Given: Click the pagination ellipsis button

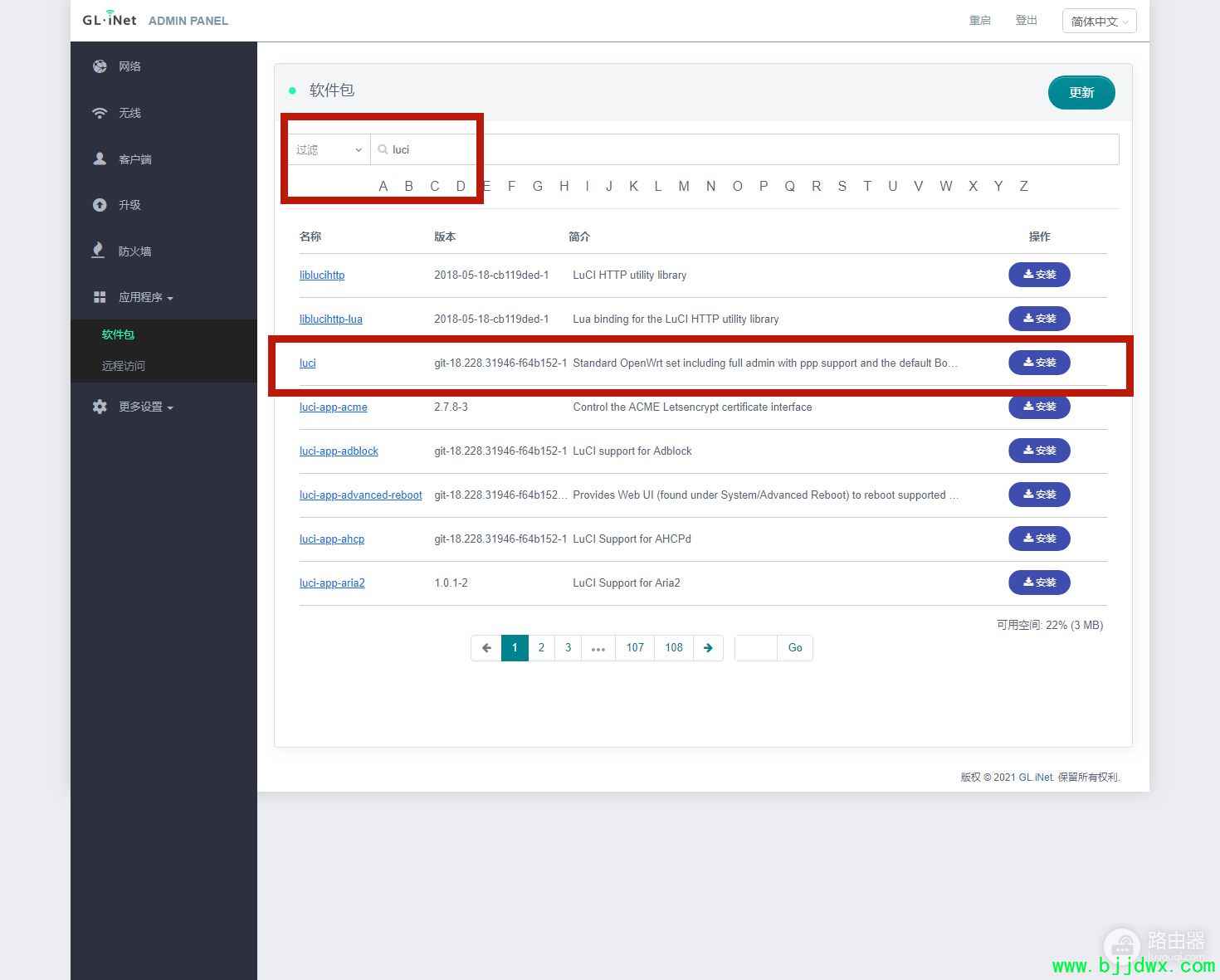Looking at the screenshot, I should click(x=598, y=648).
